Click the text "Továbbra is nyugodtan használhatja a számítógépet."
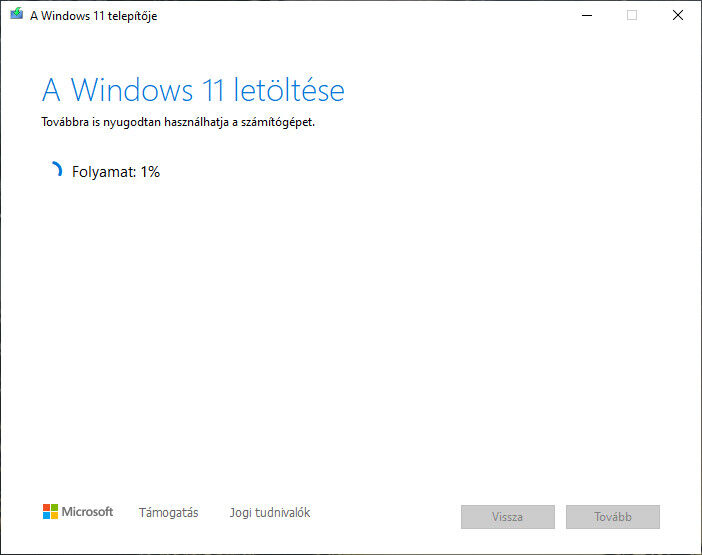This screenshot has width=702, height=555. tap(178, 122)
